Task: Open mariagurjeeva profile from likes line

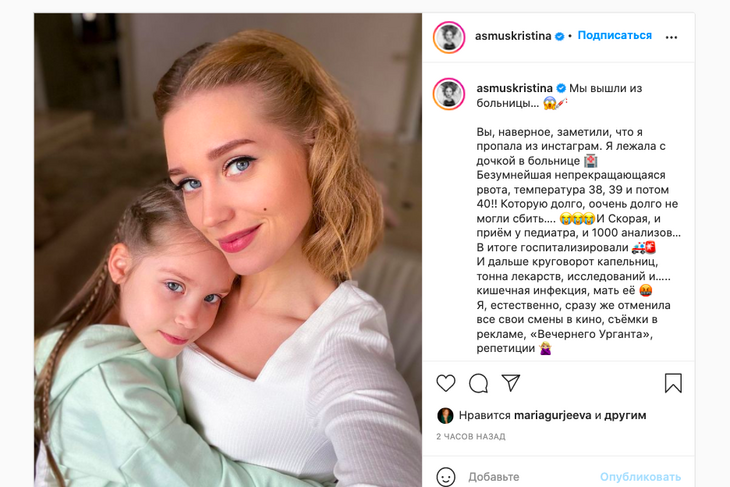Action: [553, 415]
